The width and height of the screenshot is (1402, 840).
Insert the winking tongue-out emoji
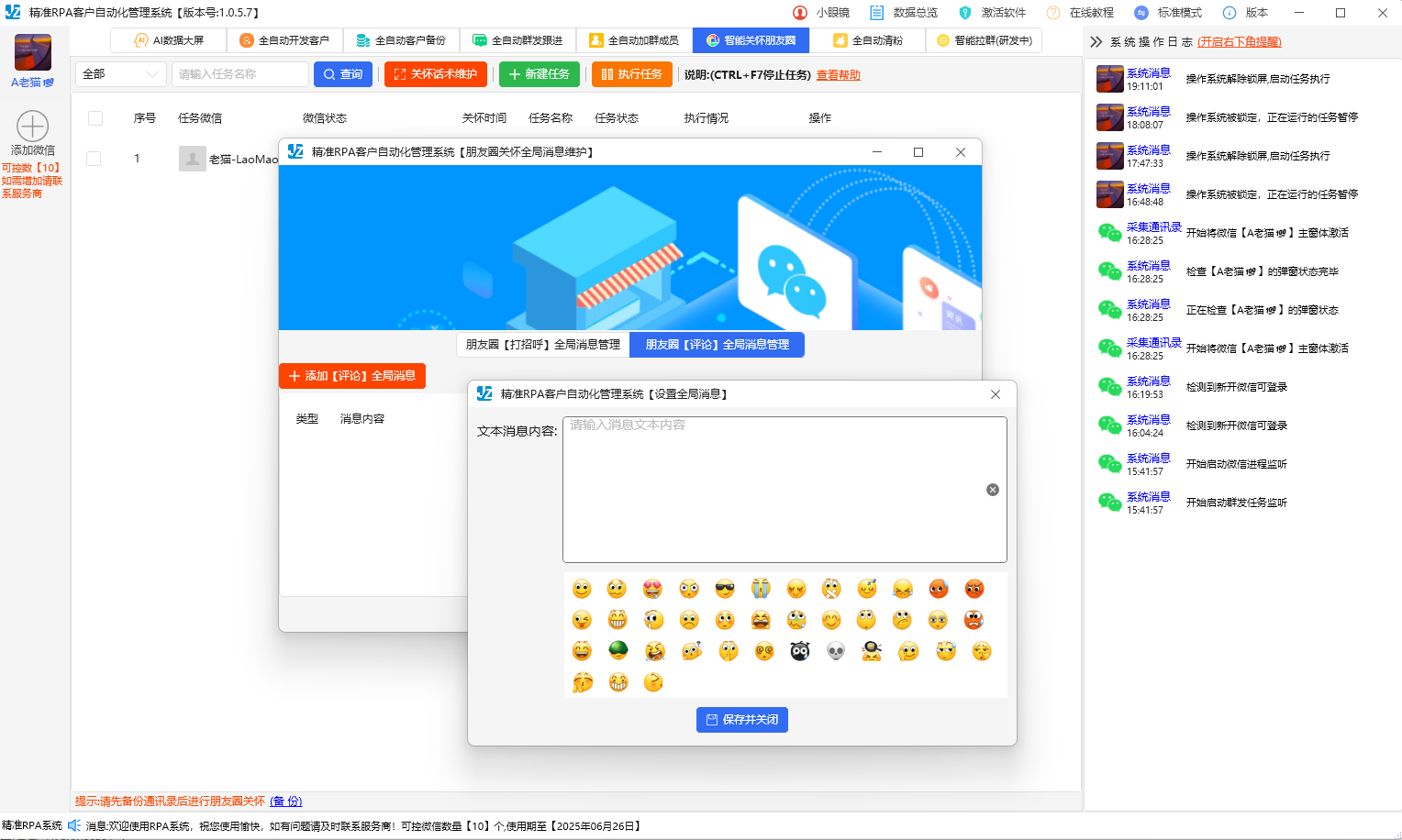point(582,620)
